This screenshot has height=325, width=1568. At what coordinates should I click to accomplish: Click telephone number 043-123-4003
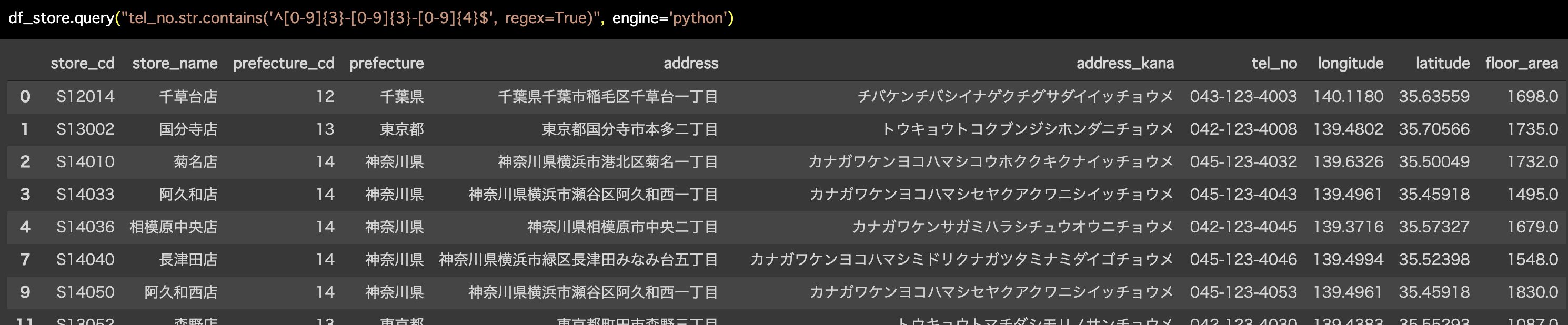(x=1243, y=96)
